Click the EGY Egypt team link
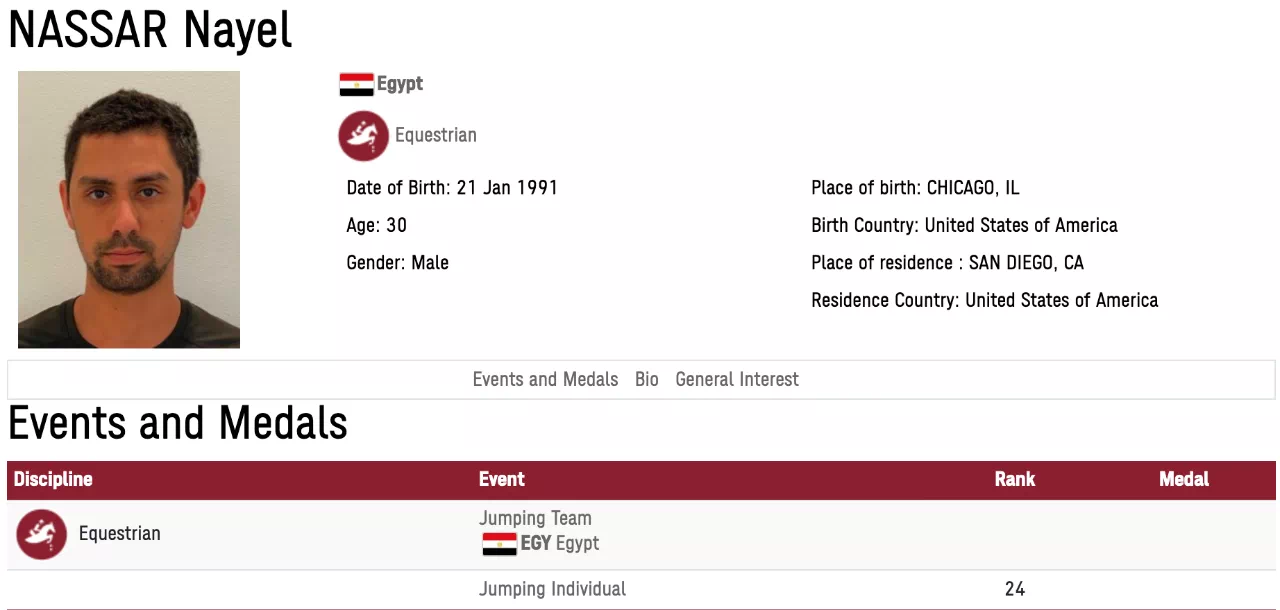Image resolution: width=1280 pixels, height=610 pixels. [x=560, y=544]
